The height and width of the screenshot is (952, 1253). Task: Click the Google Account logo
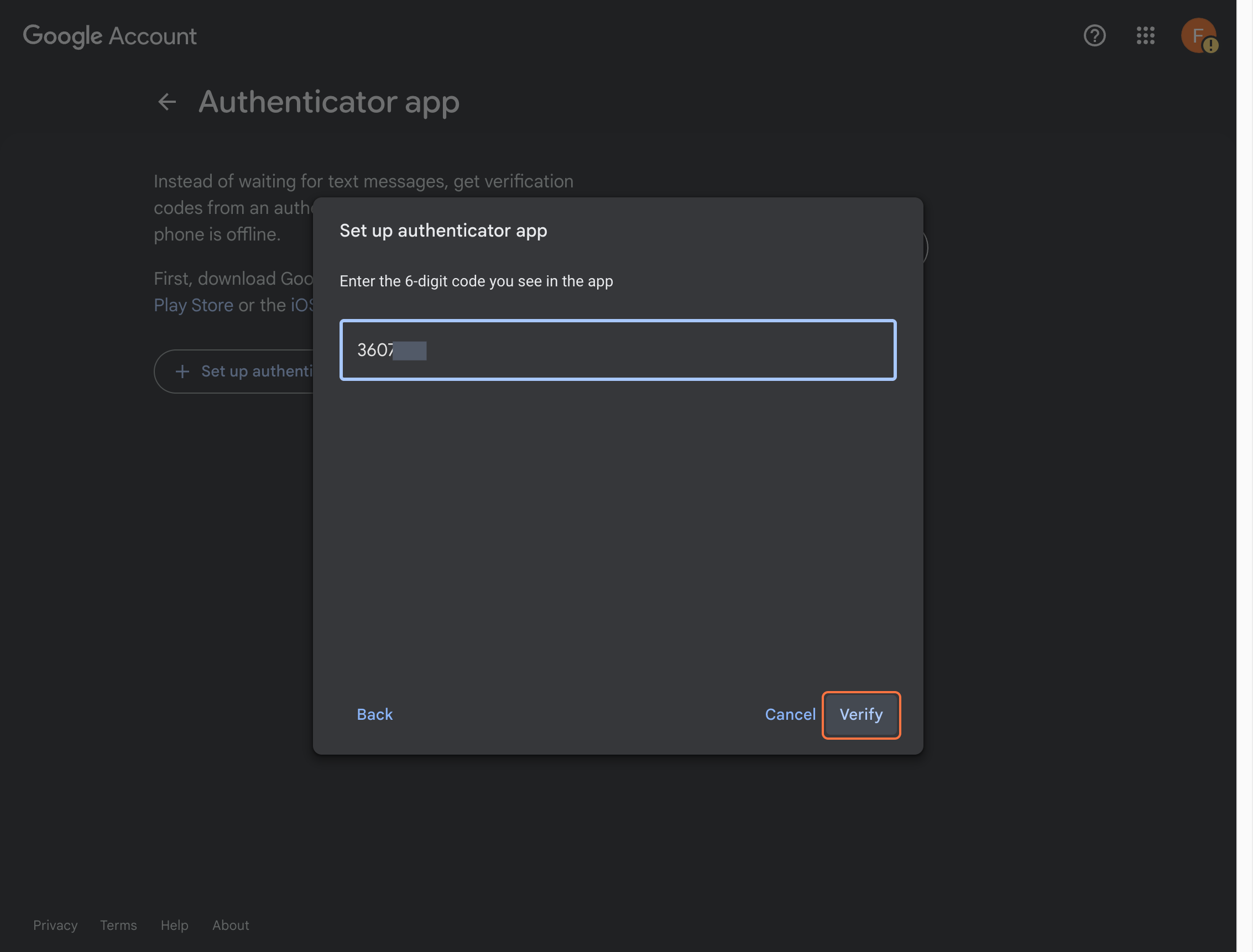click(109, 36)
